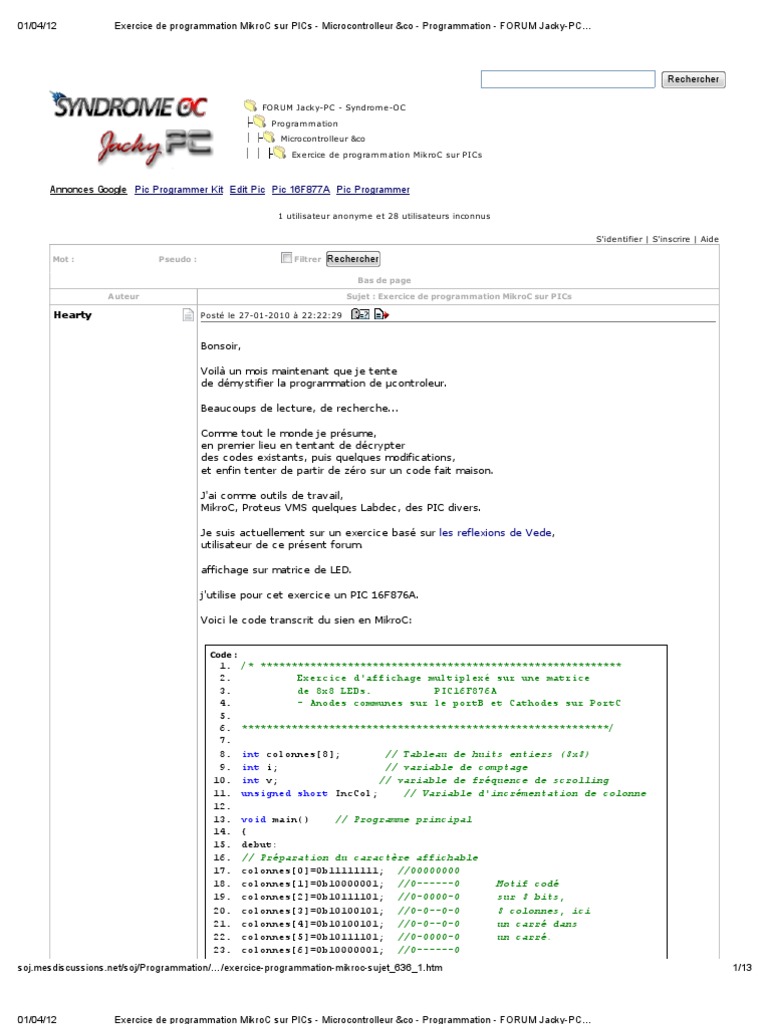The image size is (768, 1024).
Task: Click code line 'void main()'
Action: (x=274, y=819)
